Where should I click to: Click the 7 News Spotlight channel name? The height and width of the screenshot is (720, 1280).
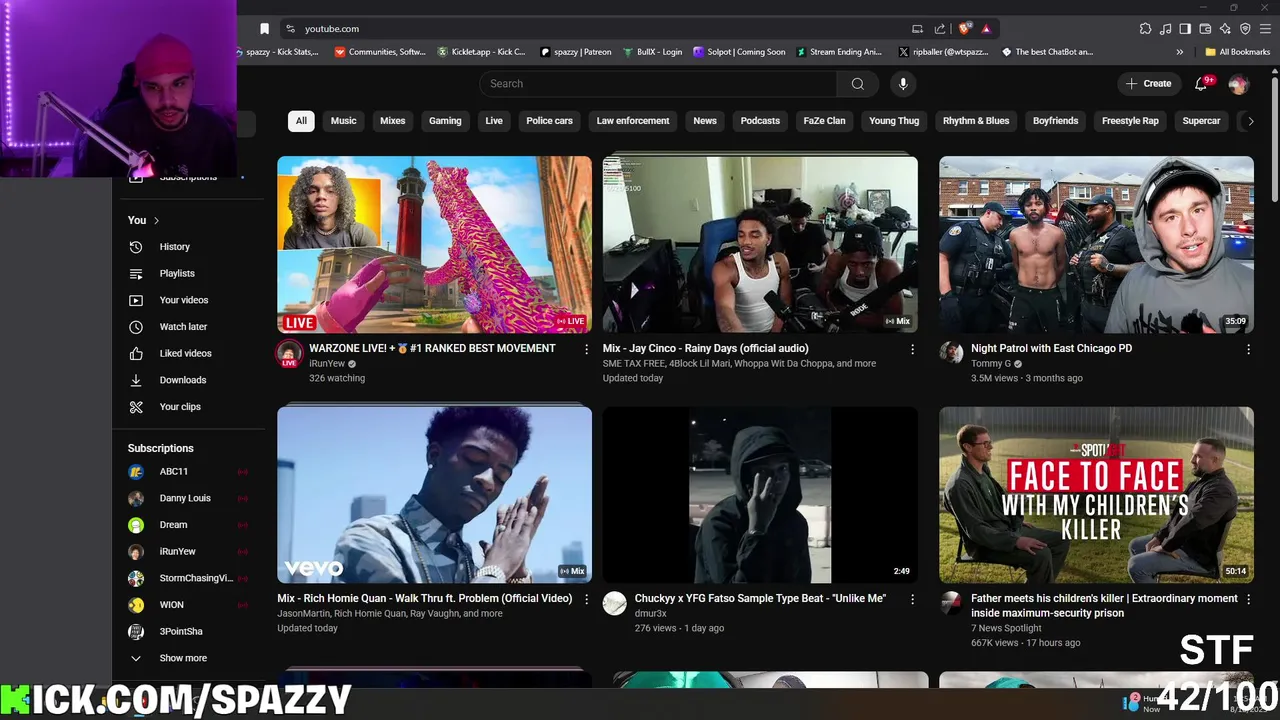[x=1006, y=628]
